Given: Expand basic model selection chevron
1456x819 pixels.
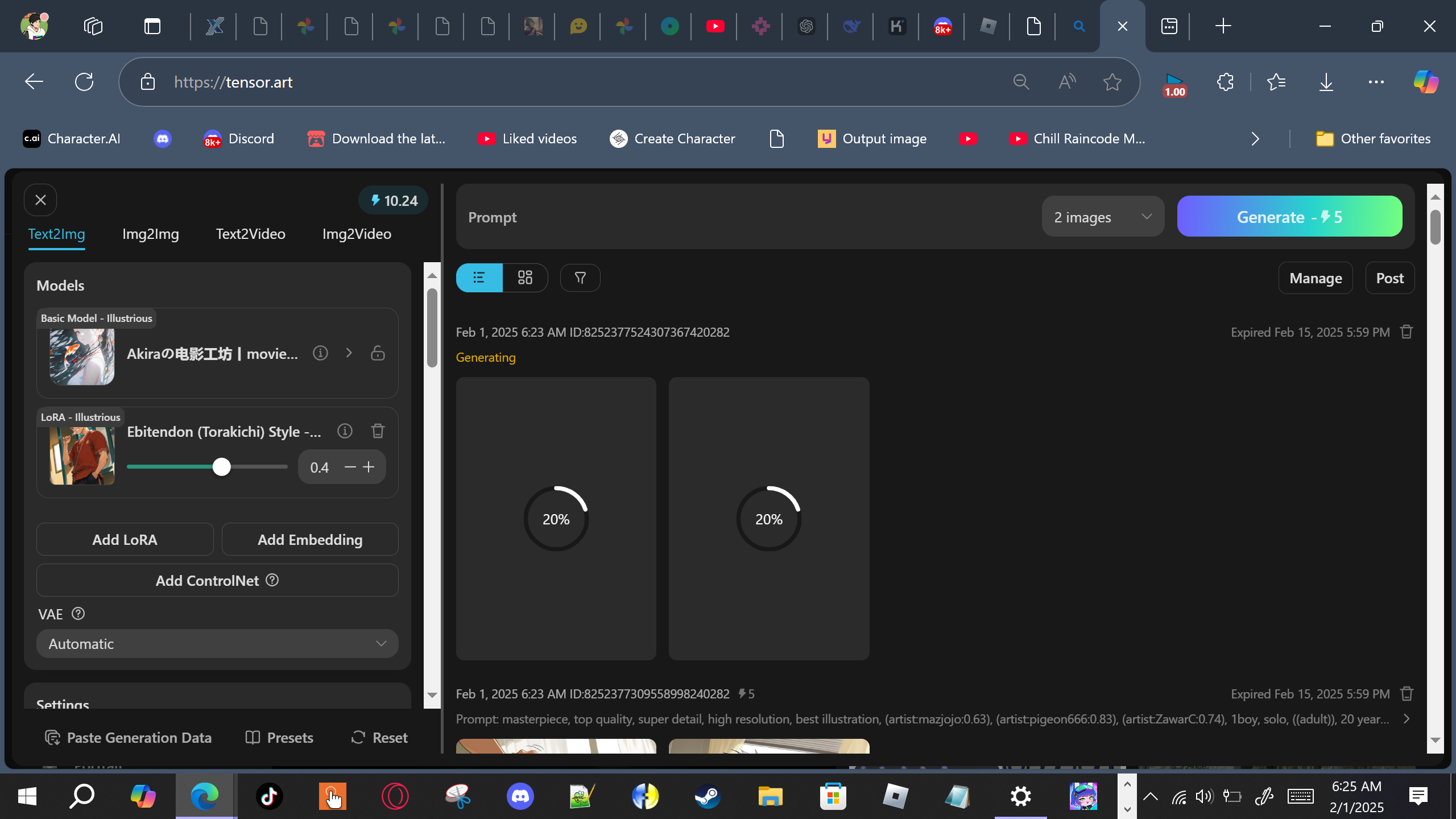Looking at the screenshot, I should click(349, 353).
